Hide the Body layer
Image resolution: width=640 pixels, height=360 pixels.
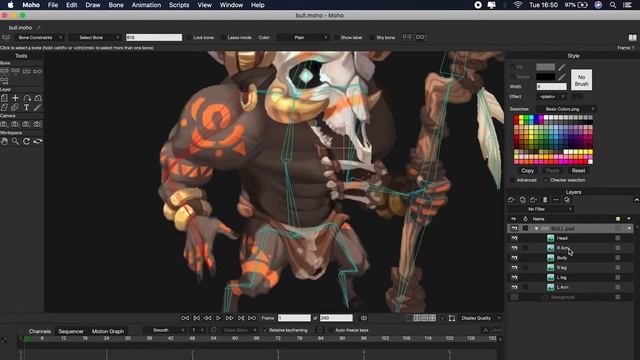(x=514, y=258)
